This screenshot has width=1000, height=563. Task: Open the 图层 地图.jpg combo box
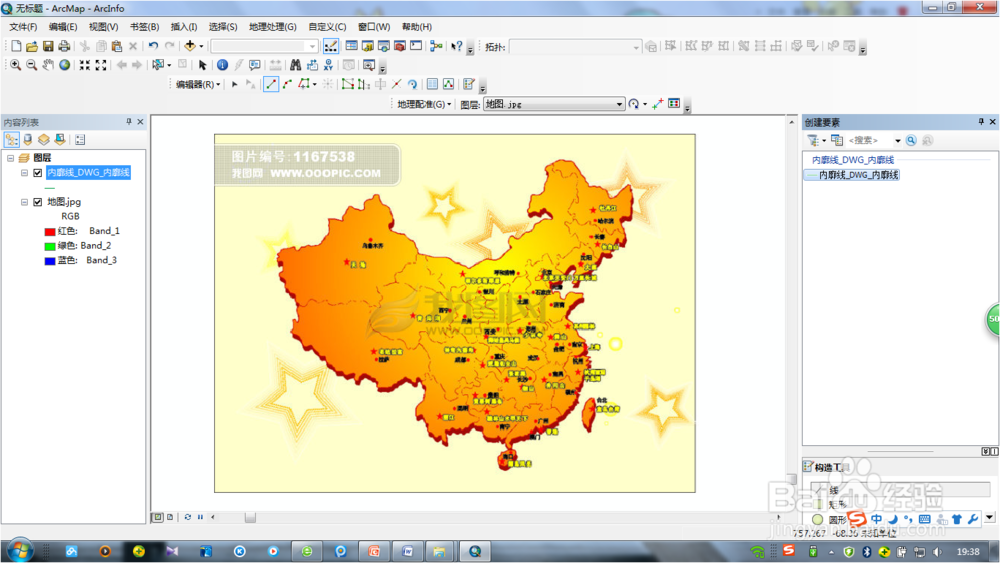[x=554, y=104]
